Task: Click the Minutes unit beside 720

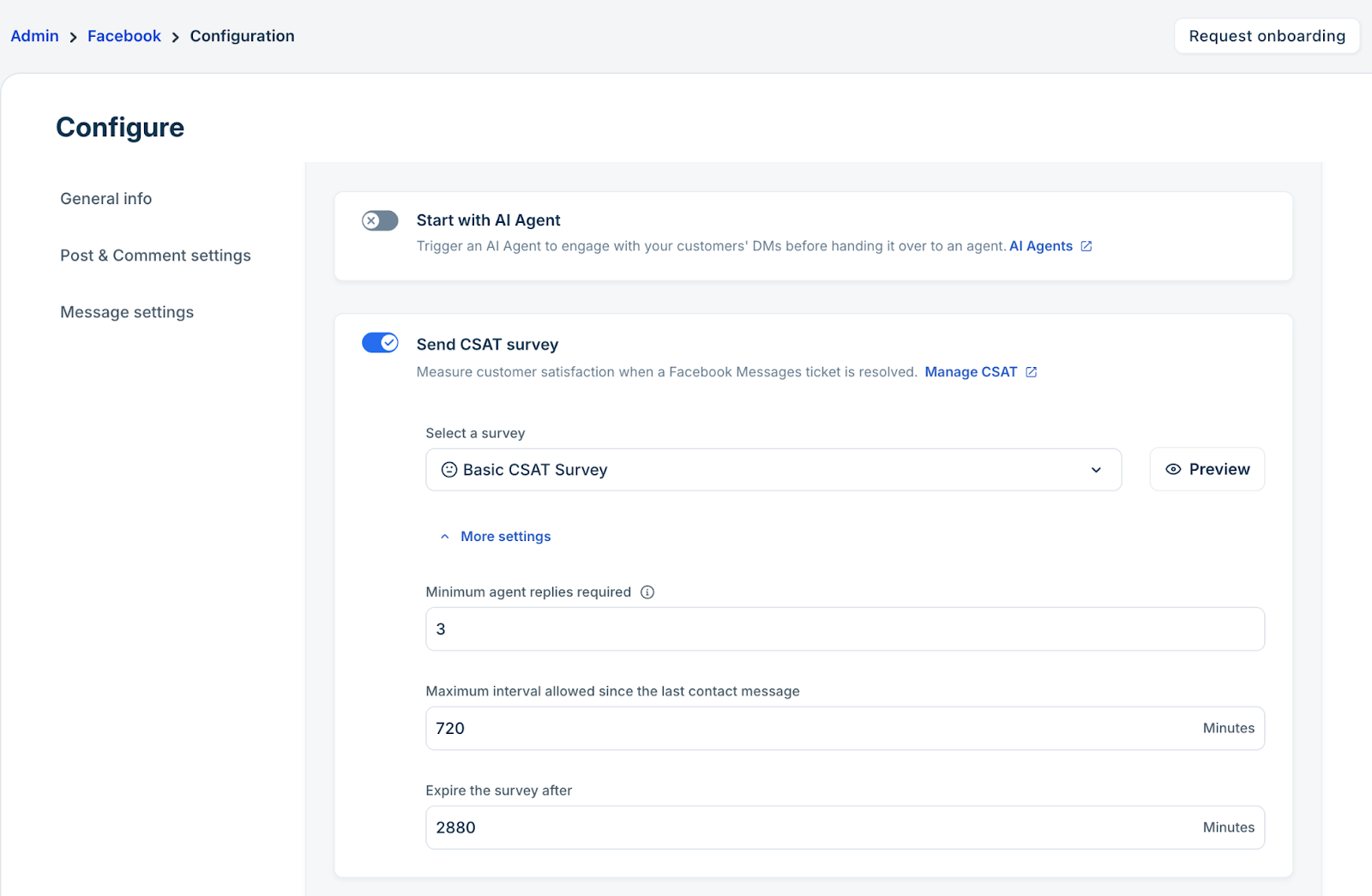Action: point(1229,729)
